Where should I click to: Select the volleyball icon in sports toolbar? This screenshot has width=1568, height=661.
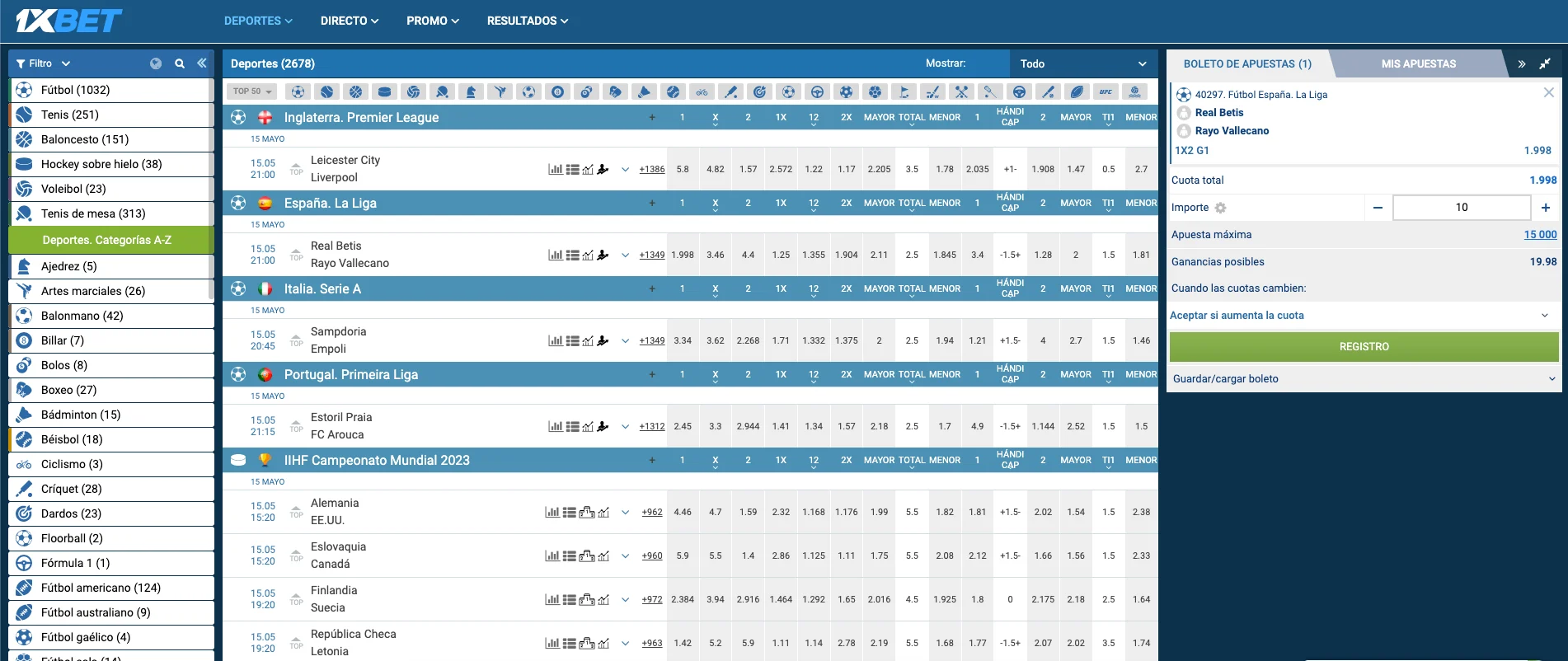click(x=413, y=91)
